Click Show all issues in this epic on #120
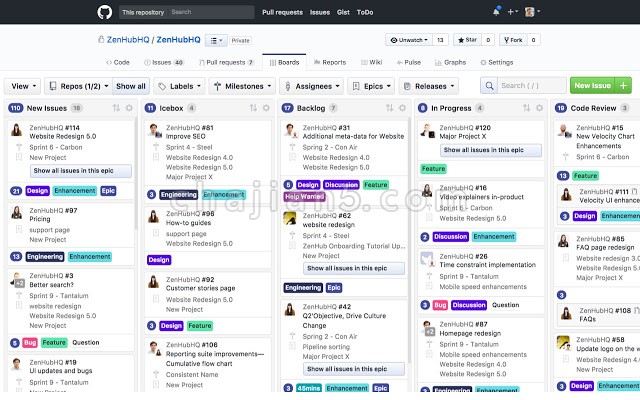This screenshot has width=640, height=400. click(491, 150)
